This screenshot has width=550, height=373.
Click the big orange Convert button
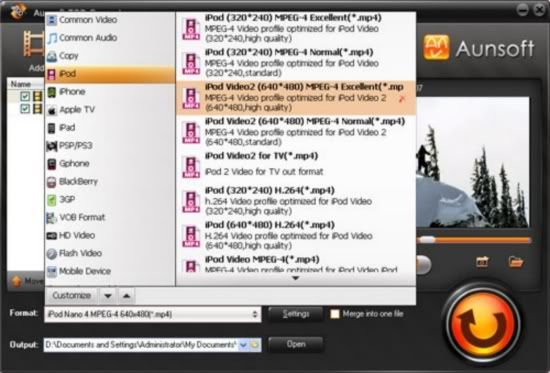click(482, 325)
